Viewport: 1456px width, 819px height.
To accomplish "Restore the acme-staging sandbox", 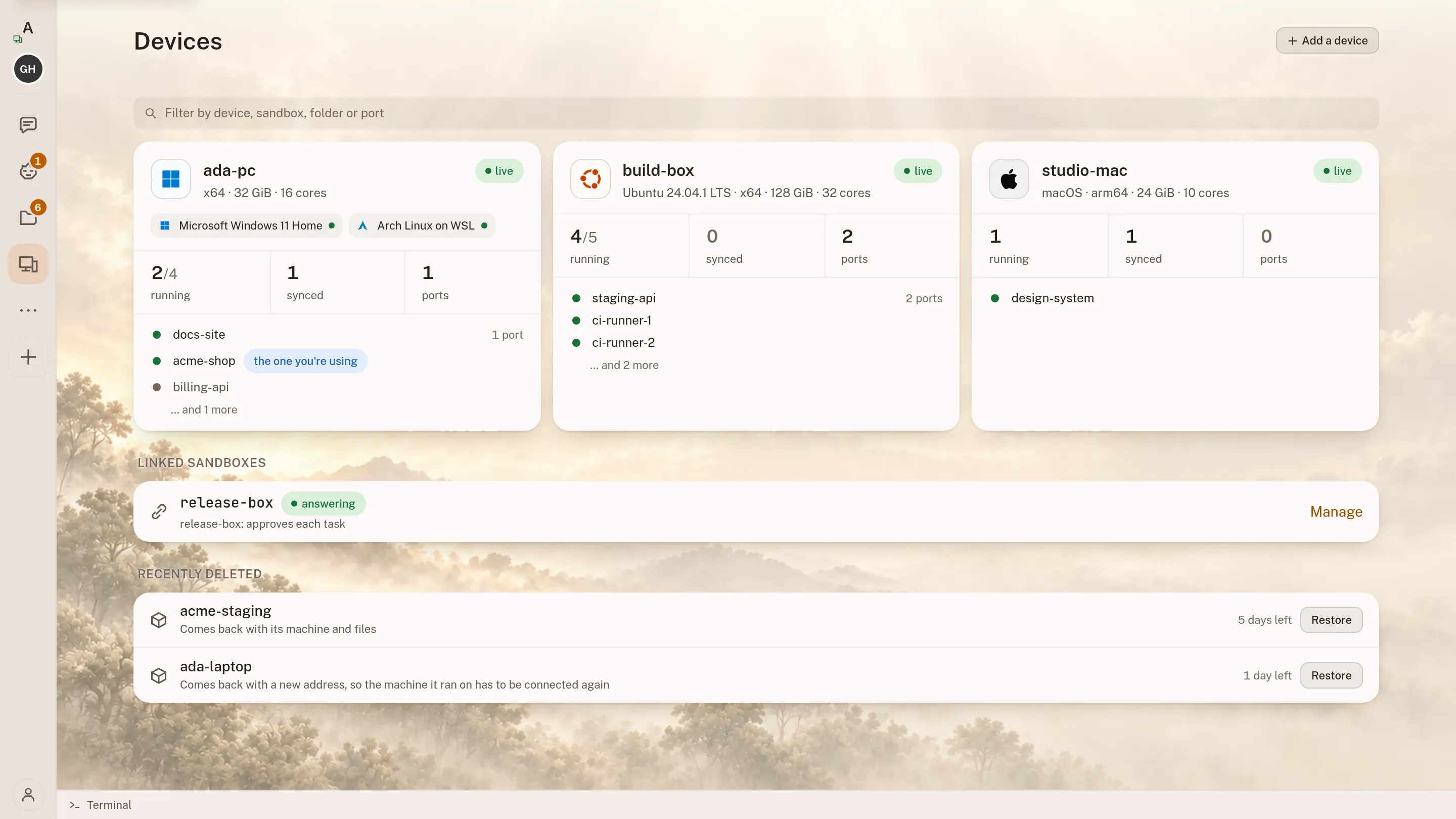I will pyautogui.click(x=1331, y=620).
